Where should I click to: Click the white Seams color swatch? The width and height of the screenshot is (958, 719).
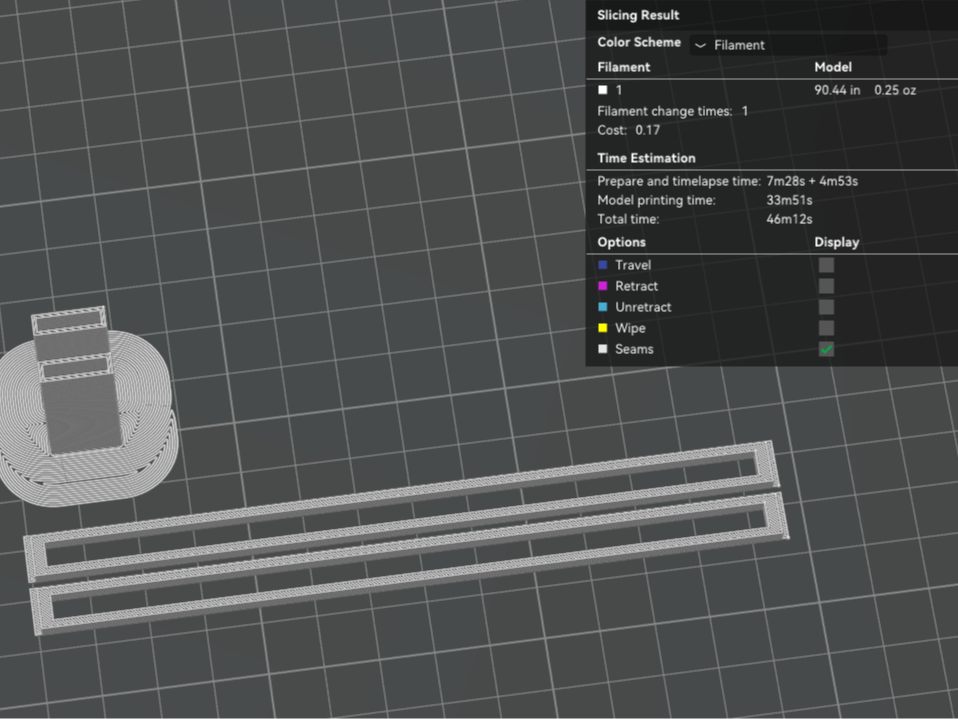603,349
